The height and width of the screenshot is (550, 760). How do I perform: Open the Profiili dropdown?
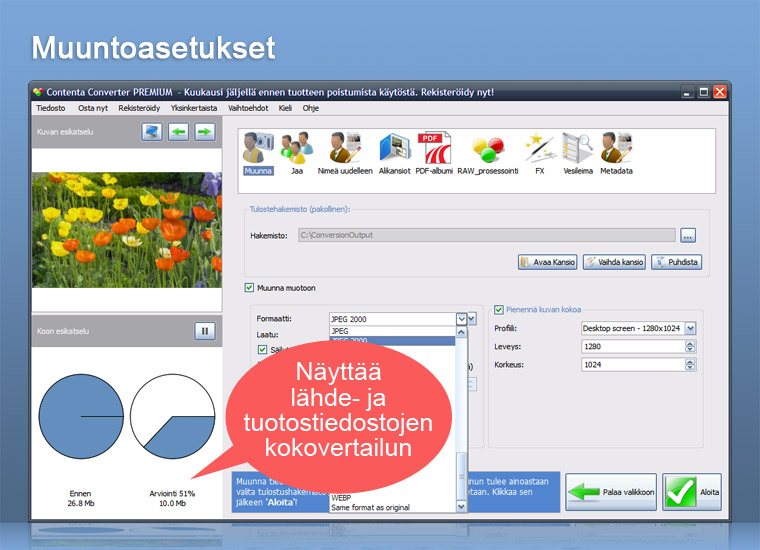click(691, 329)
